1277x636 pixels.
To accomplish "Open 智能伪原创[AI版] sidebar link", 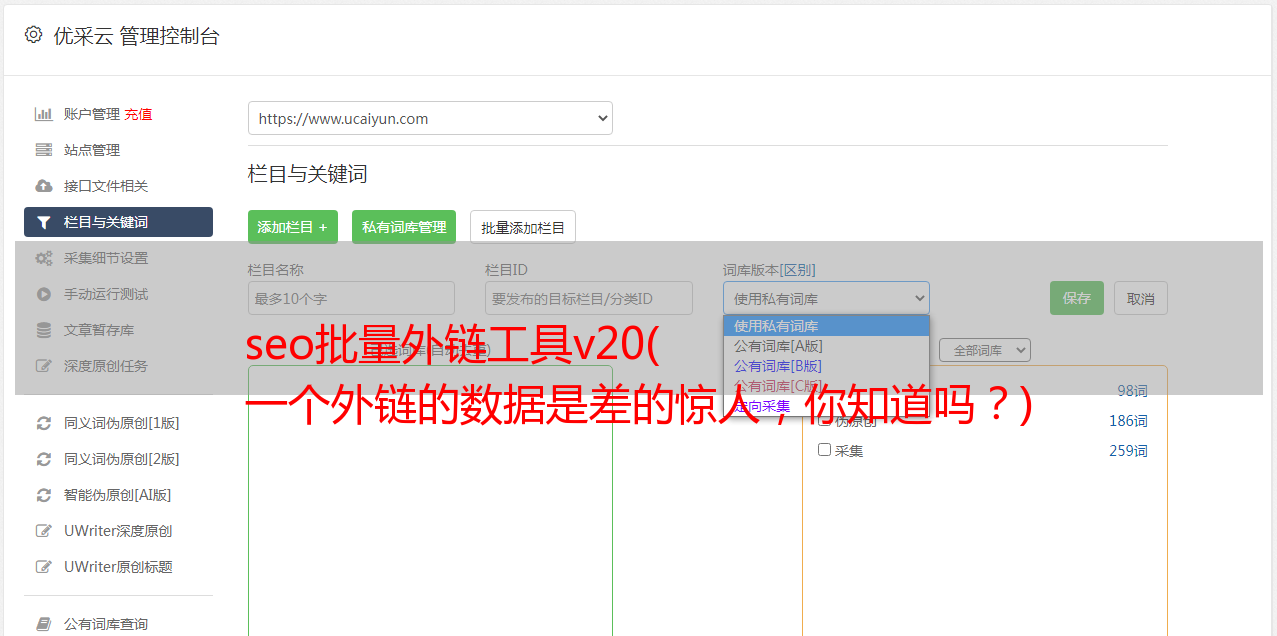I will click(x=118, y=495).
